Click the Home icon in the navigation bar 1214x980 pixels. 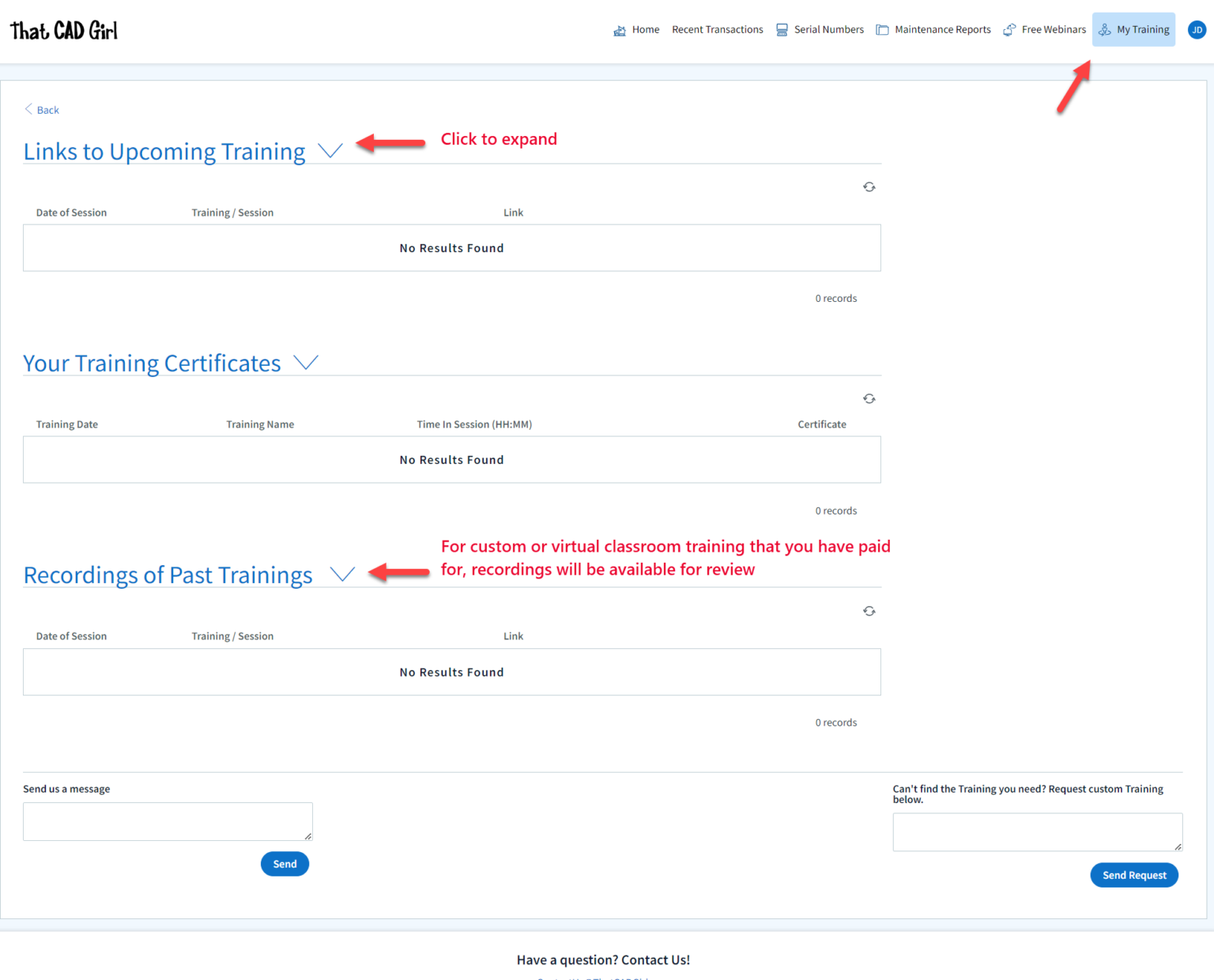coord(620,29)
